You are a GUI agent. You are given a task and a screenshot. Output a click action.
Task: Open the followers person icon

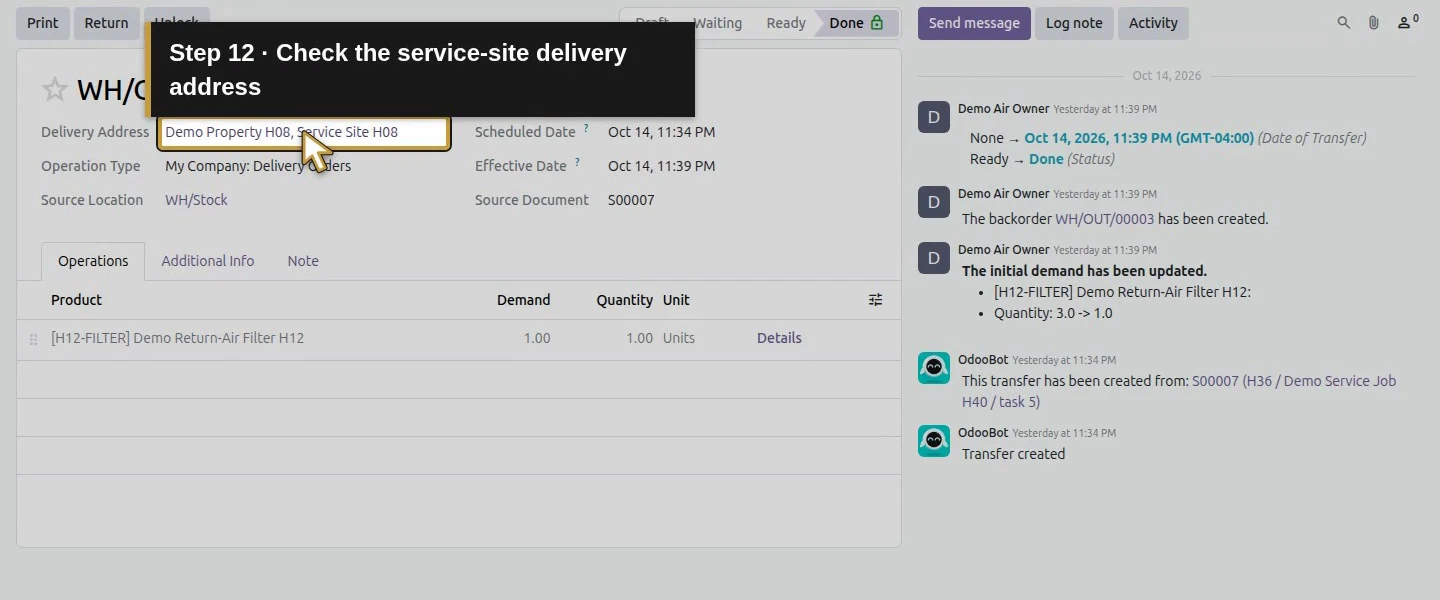click(1407, 22)
